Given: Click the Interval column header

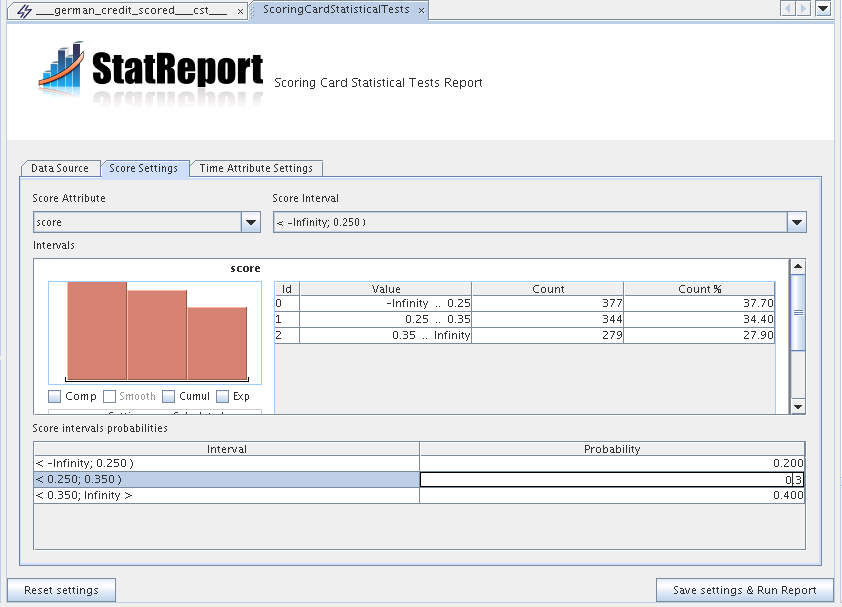Looking at the screenshot, I should coord(227,449).
